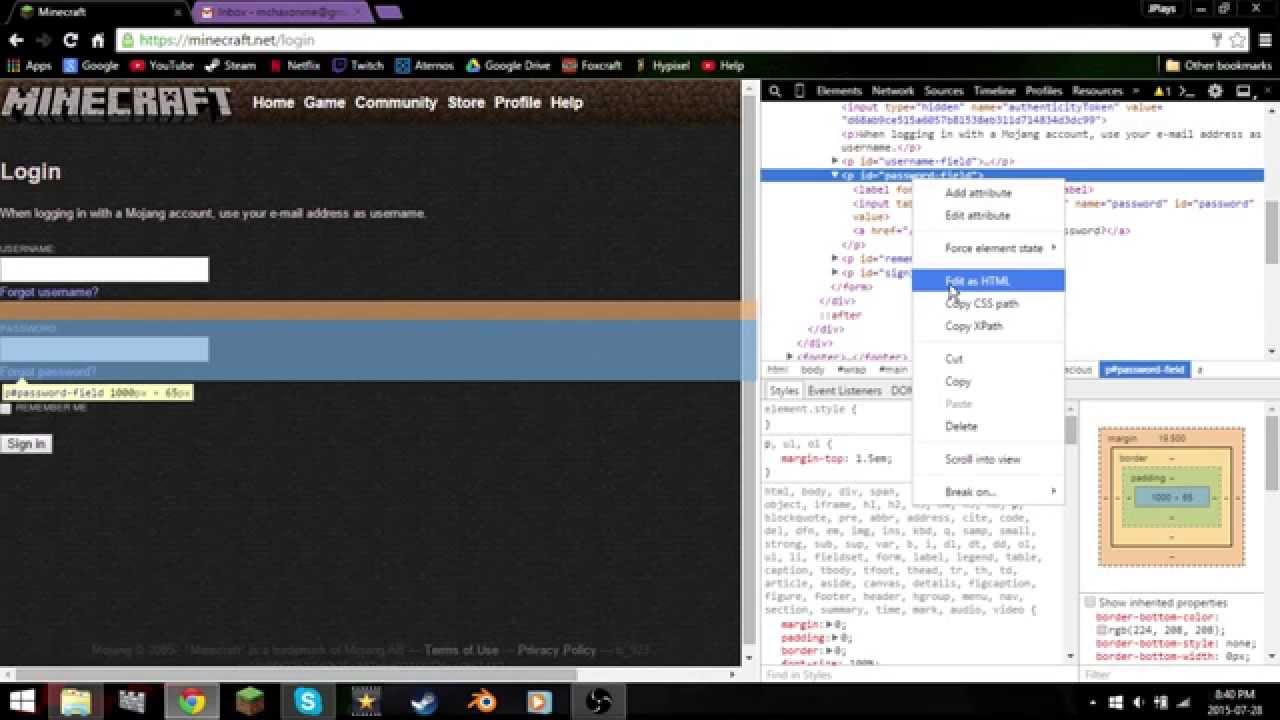Expand the footer element node
This screenshot has width=1280, height=720.
tap(790, 356)
